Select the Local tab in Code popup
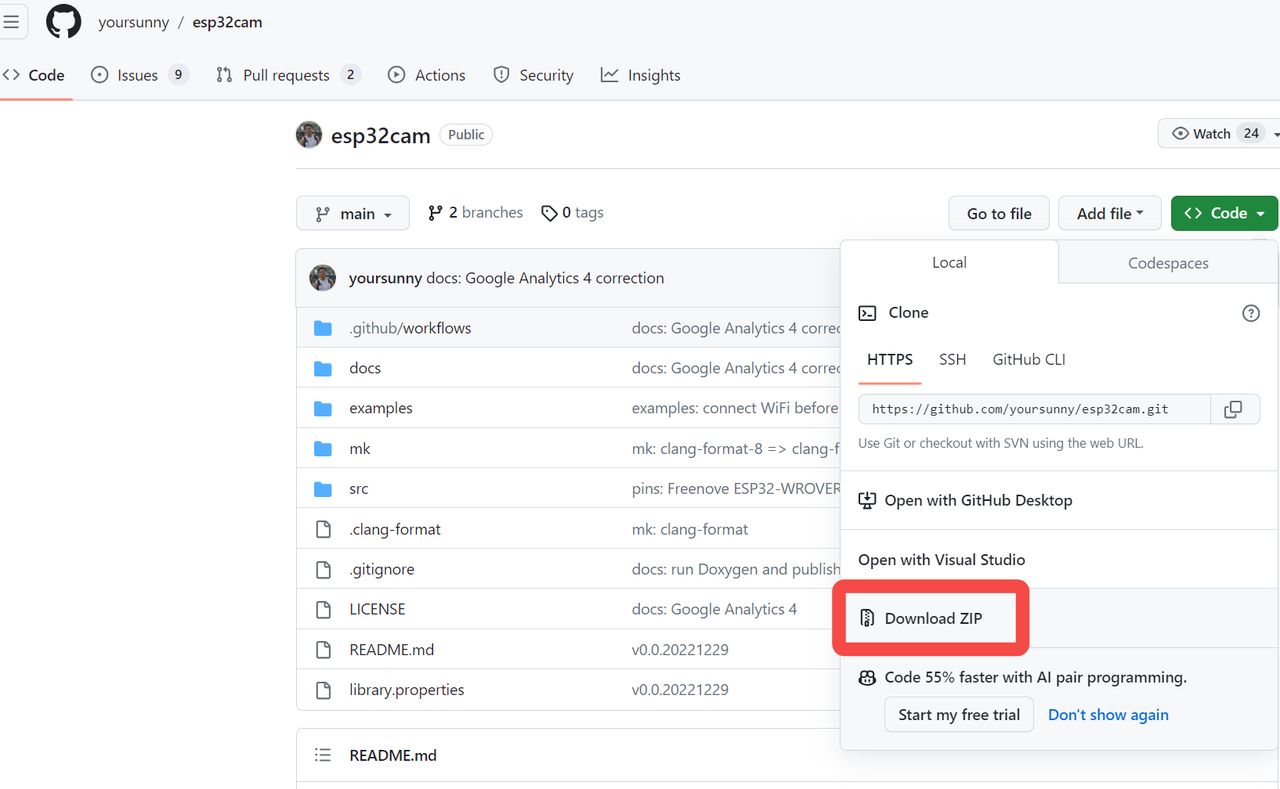The width and height of the screenshot is (1280, 789). coord(949,262)
